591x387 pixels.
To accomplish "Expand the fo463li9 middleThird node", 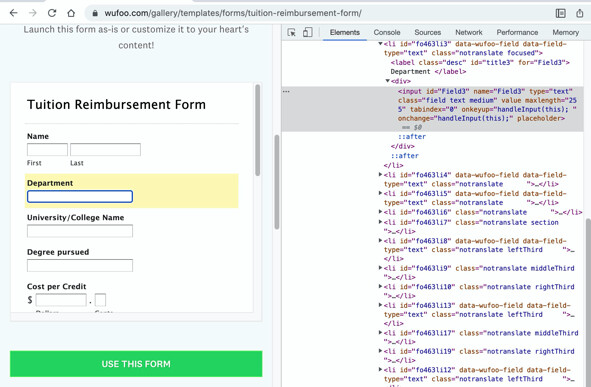I will pos(380,268).
